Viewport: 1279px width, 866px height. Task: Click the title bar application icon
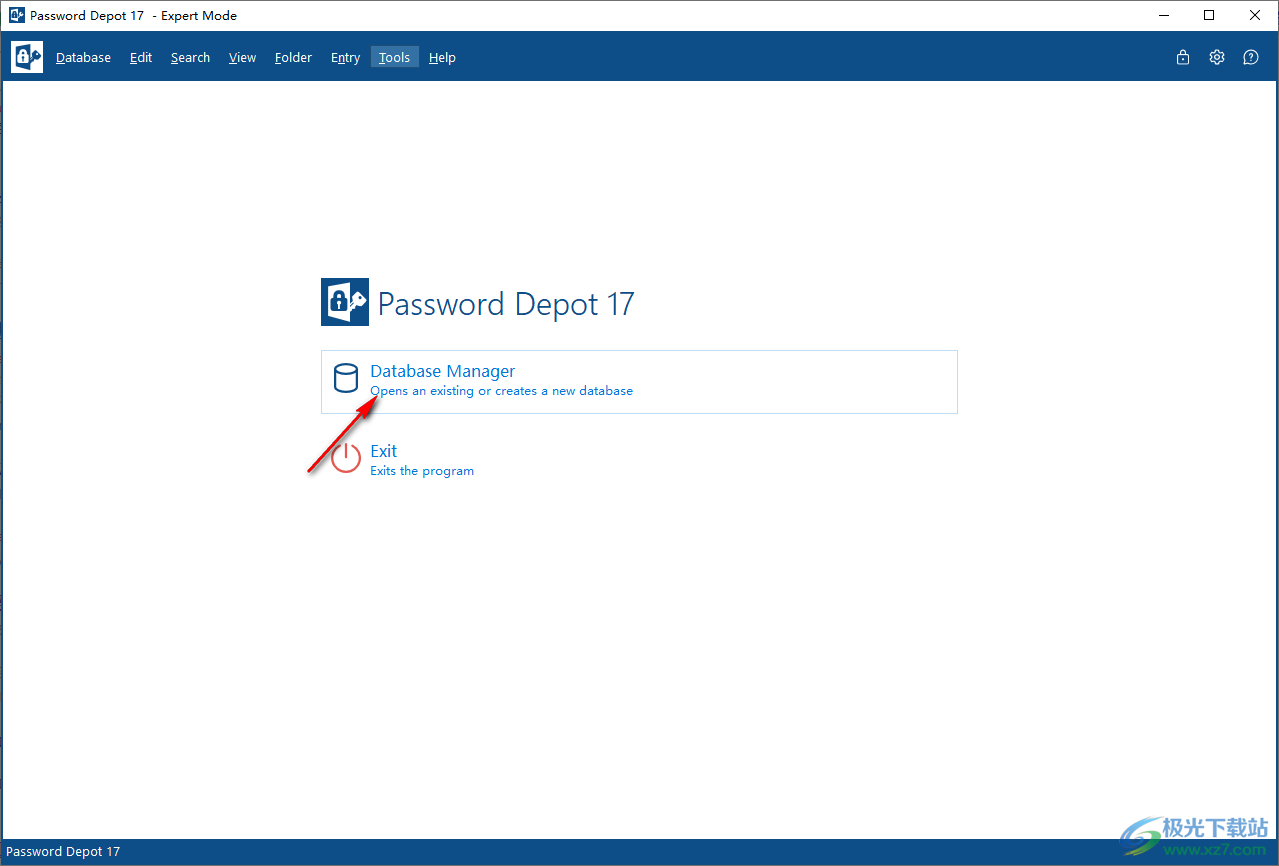click(16, 15)
